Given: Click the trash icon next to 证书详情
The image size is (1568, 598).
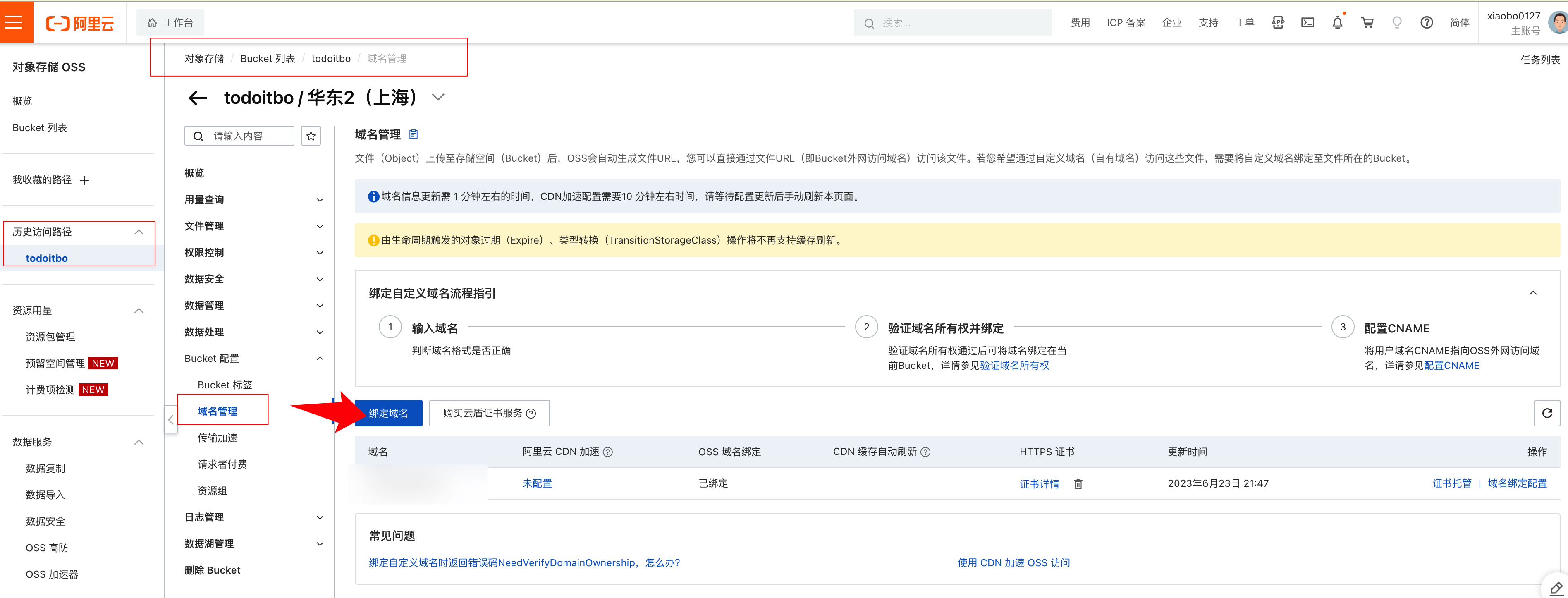Looking at the screenshot, I should (1078, 484).
